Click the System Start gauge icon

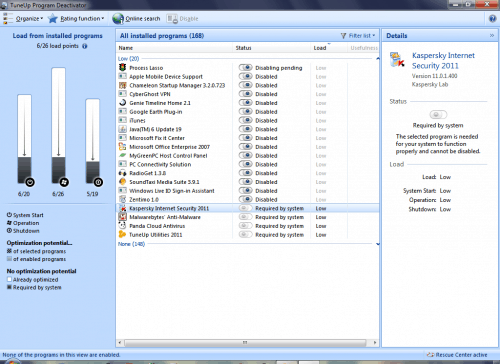click(30, 182)
